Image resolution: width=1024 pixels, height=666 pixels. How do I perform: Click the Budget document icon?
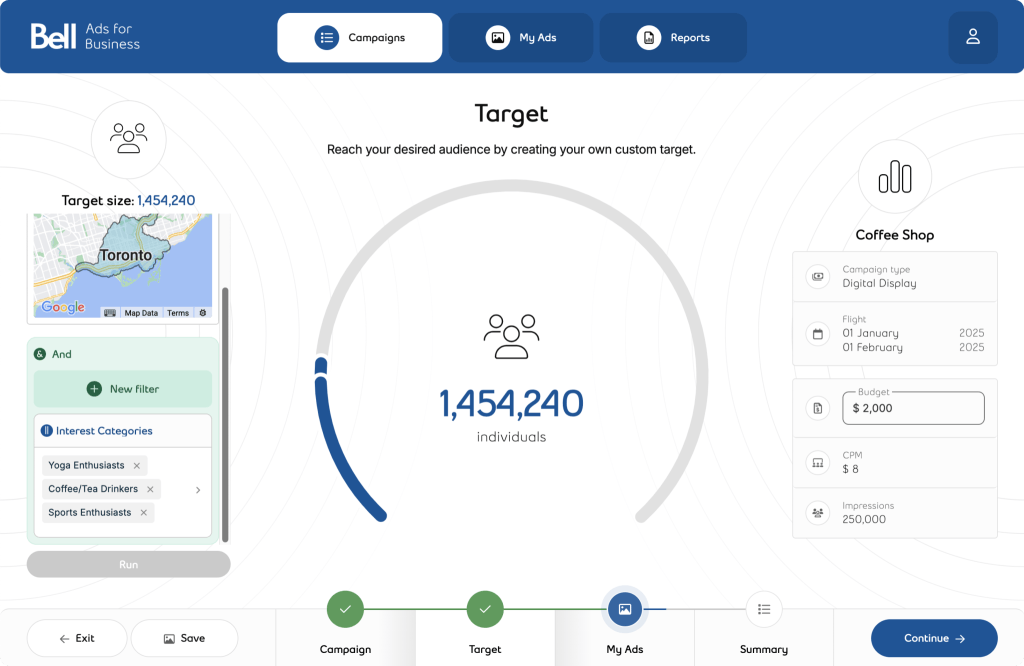[818, 408]
